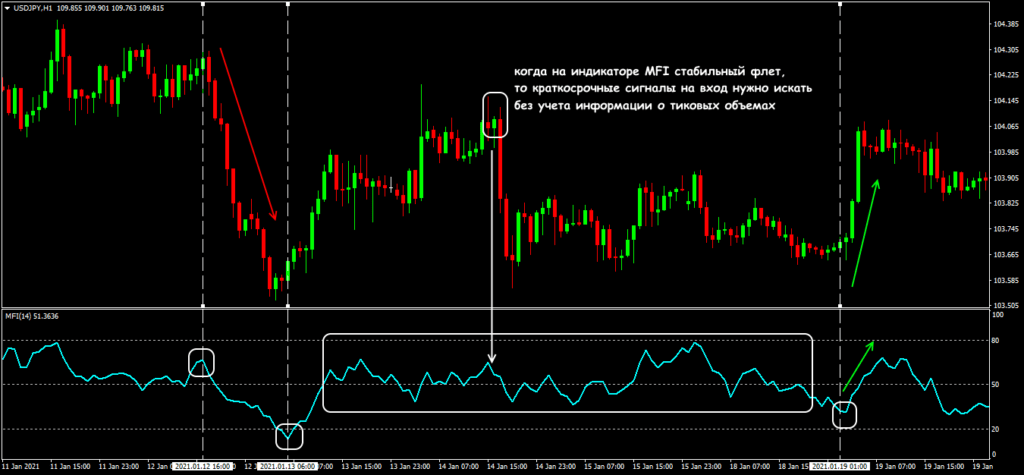Click the 2021.01.12 16:00 date label

pyautogui.click(x=204, y=466)
